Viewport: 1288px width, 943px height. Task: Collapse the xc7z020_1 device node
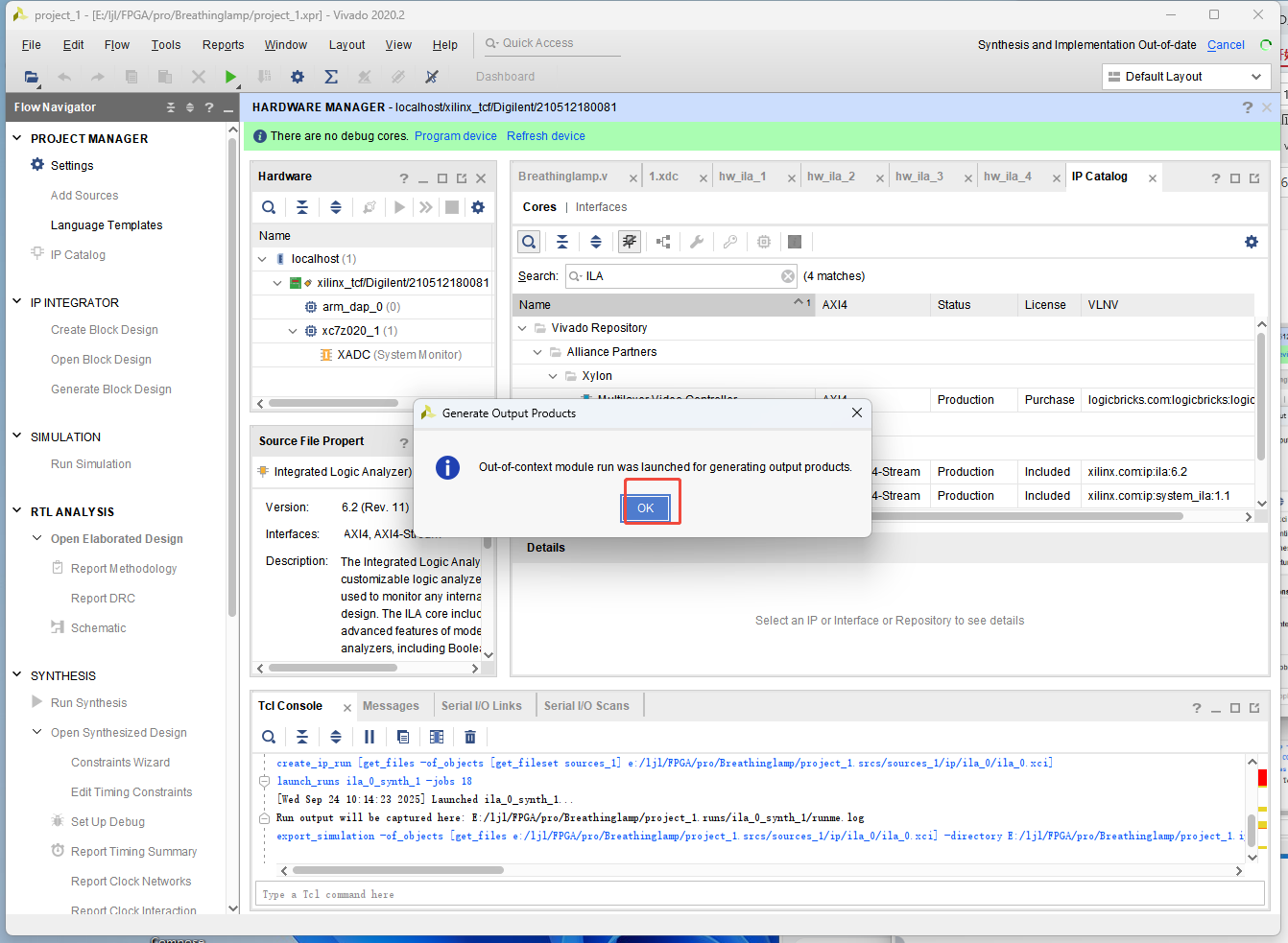pos(293,331)
